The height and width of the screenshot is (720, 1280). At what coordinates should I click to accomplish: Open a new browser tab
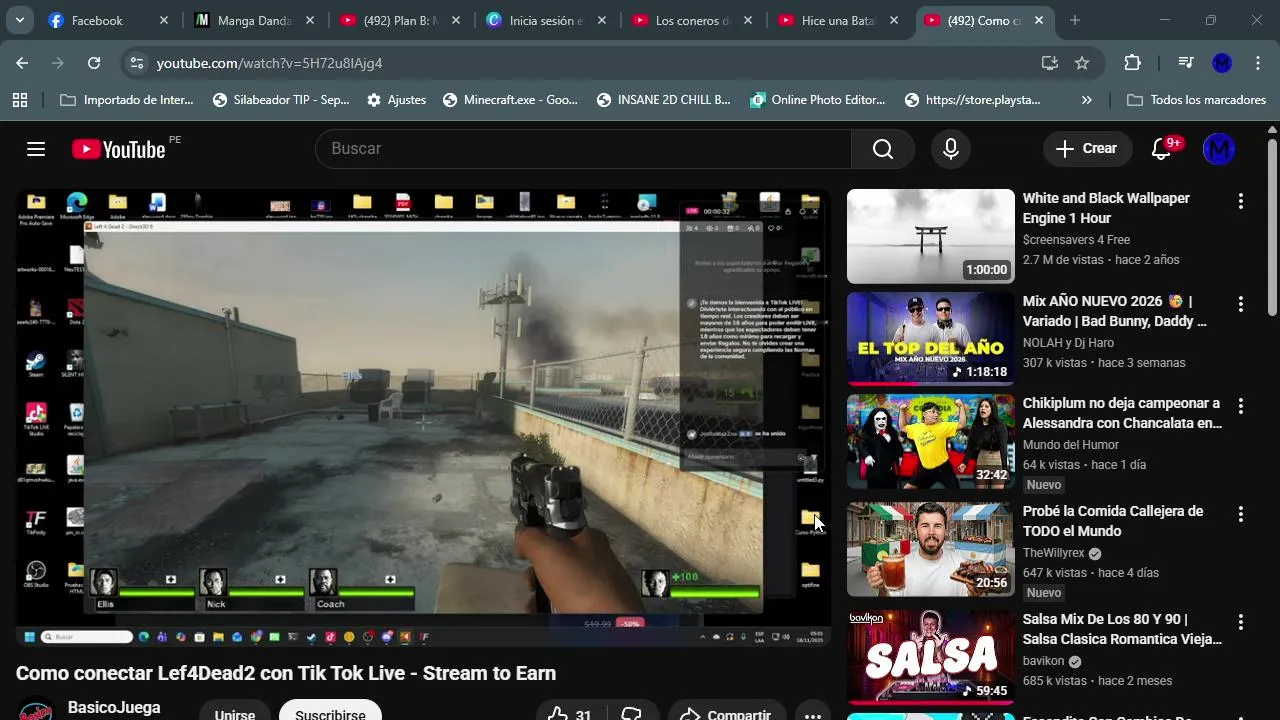1075,20
